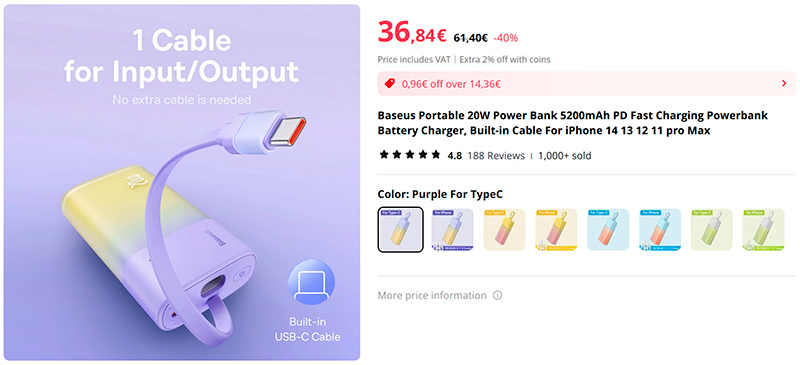The width and height of the screenshot is (800, 365).
Task: Open the info icon beside More price information
Action: (497, 296)
